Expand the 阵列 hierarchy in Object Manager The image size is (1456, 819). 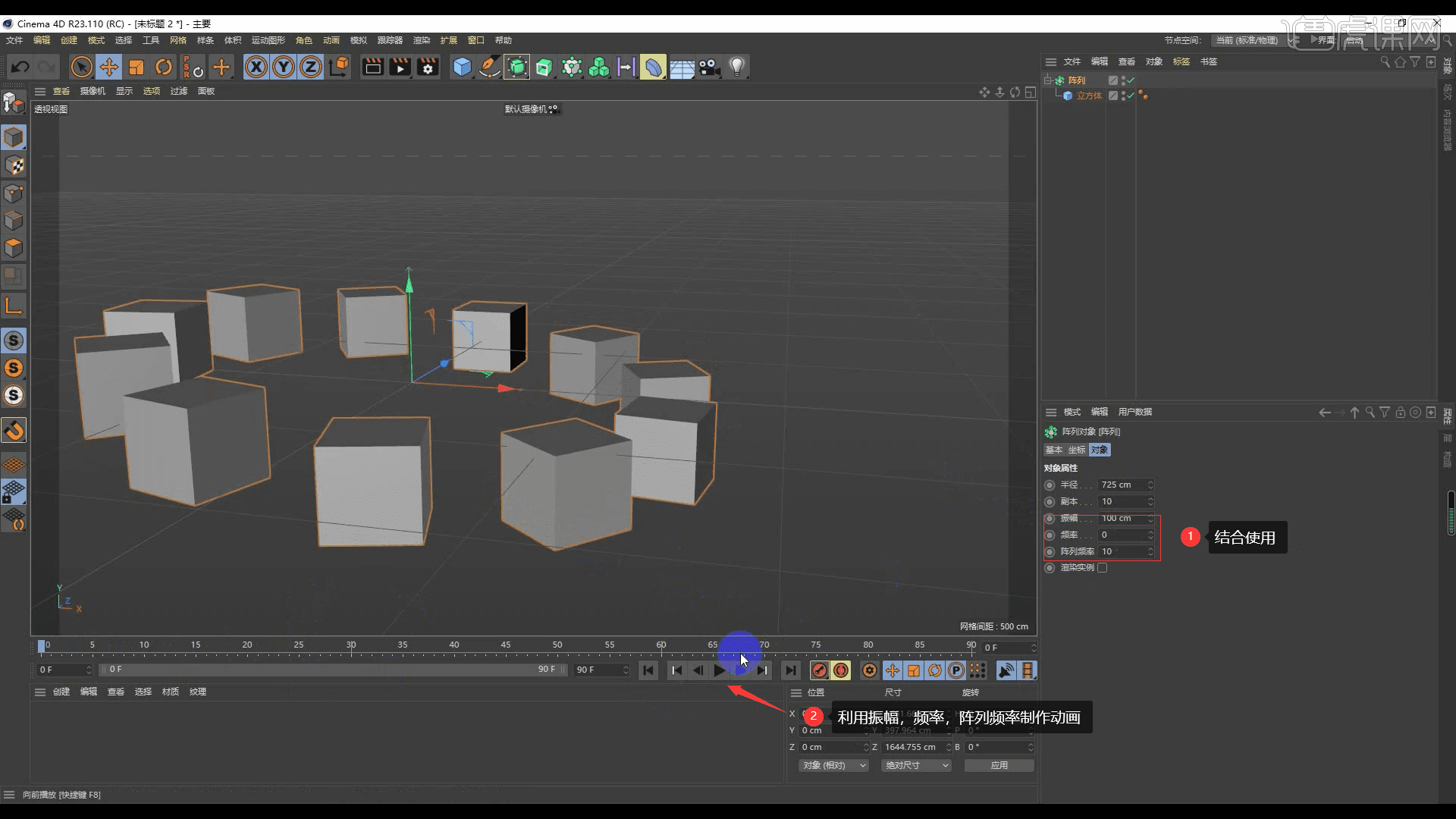[1049, 80]
